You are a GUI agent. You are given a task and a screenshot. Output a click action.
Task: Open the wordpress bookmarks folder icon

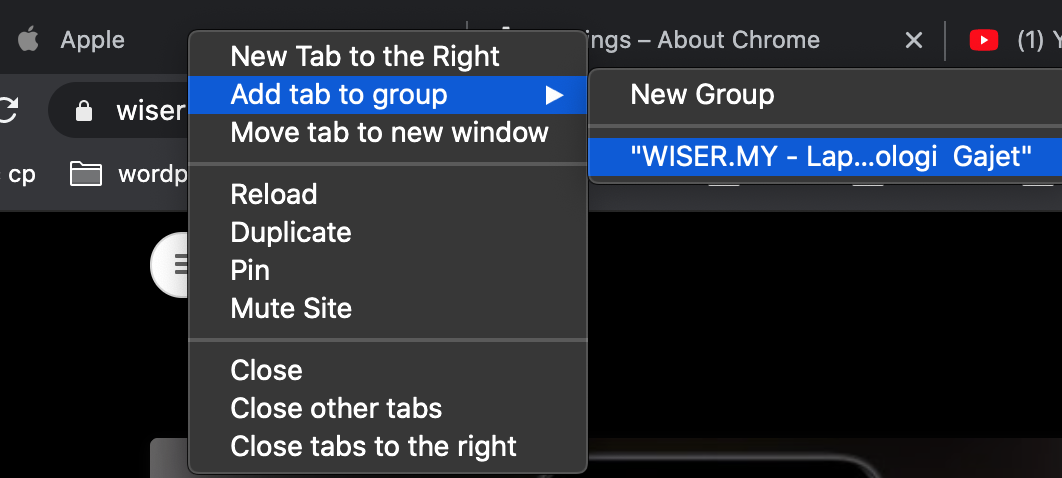click(86, 174)
